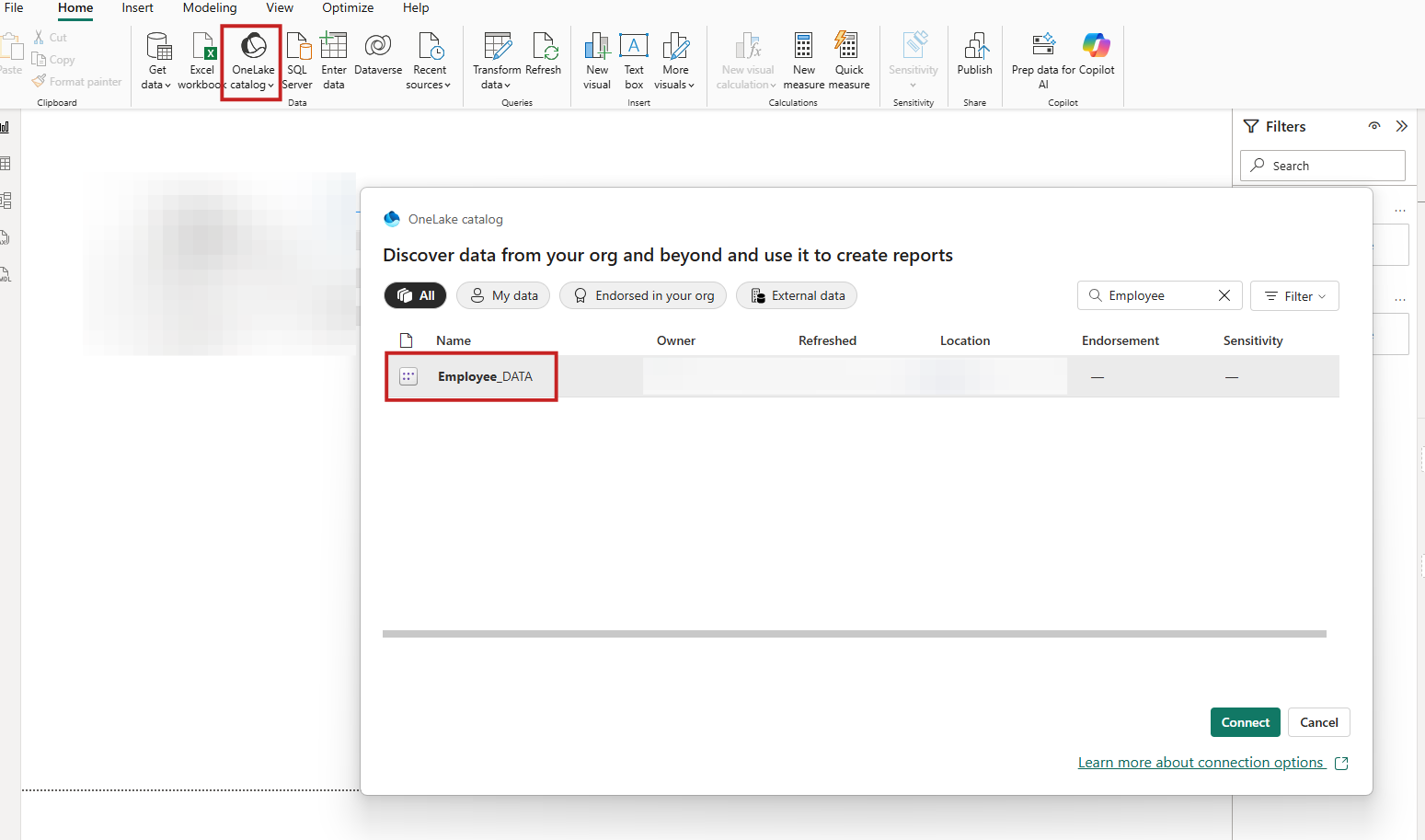This screenshot has width=1425, height=840.
Task: Click the Cut command
Action: (51, 38)
